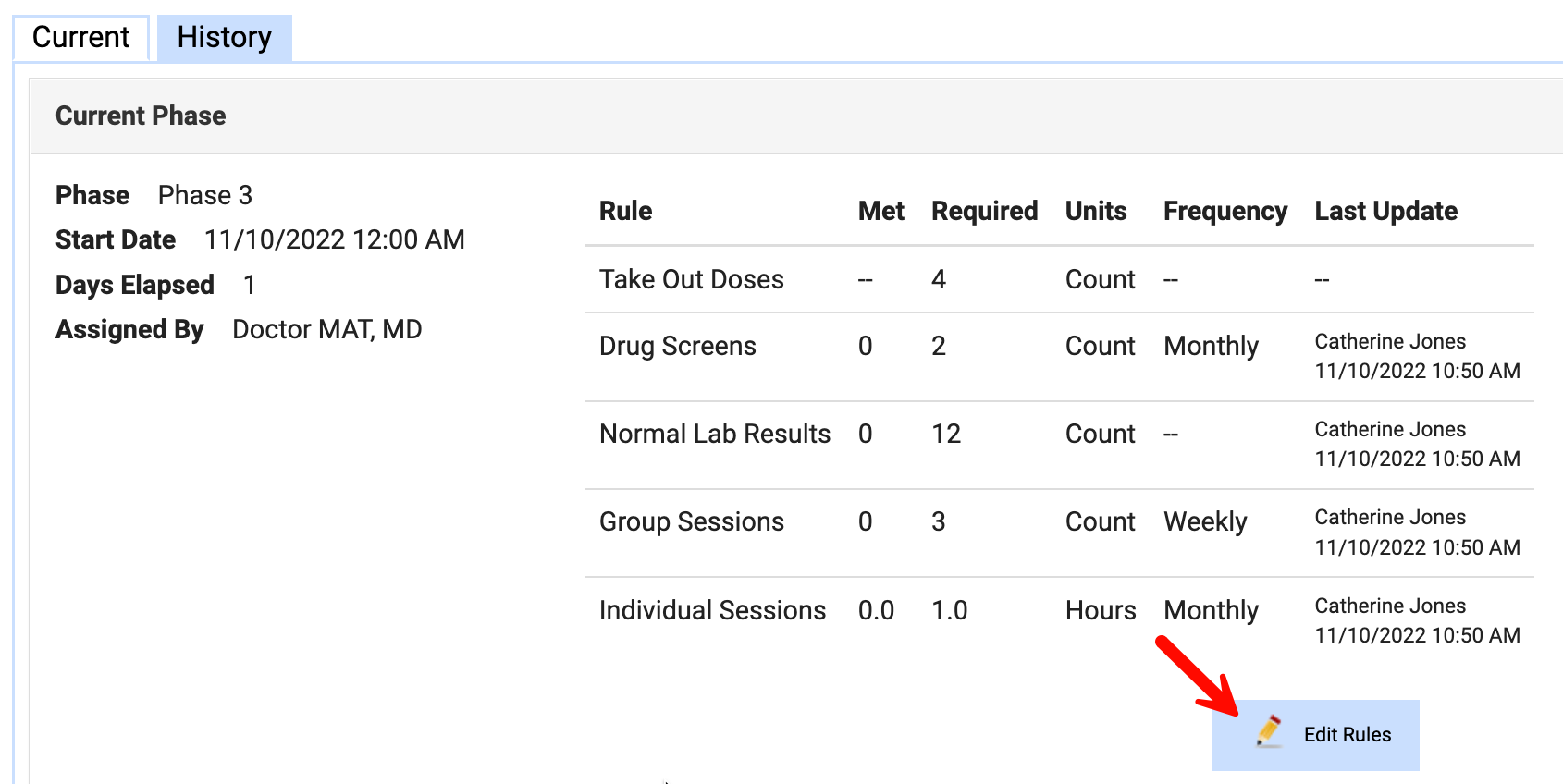Image resolution: width=1563 pixels, height=784 pixels.
Task: Click the Drug Screens rule name
Action: point(677,346)
